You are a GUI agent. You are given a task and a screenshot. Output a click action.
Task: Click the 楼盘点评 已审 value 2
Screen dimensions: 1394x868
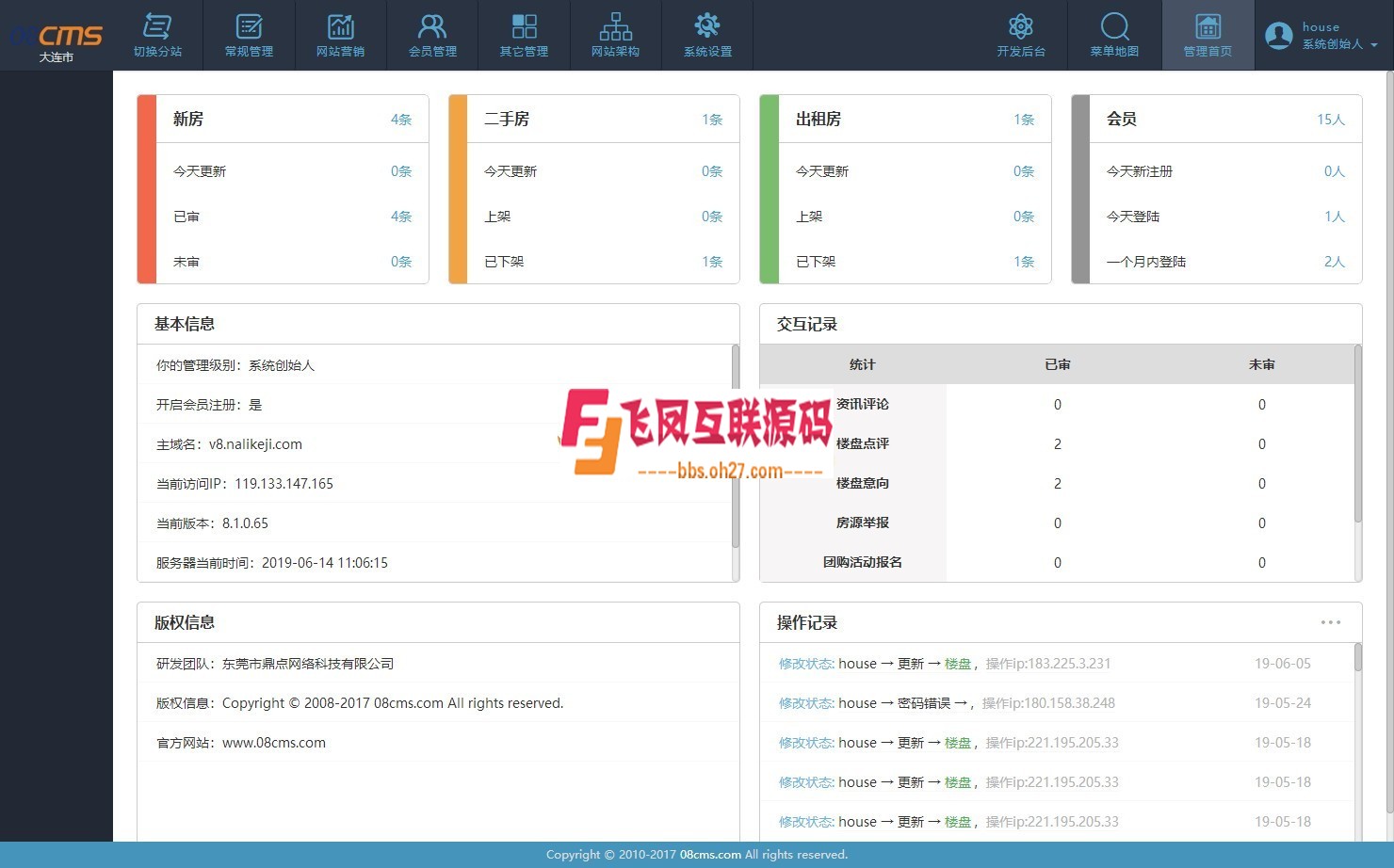[1058, 444]
